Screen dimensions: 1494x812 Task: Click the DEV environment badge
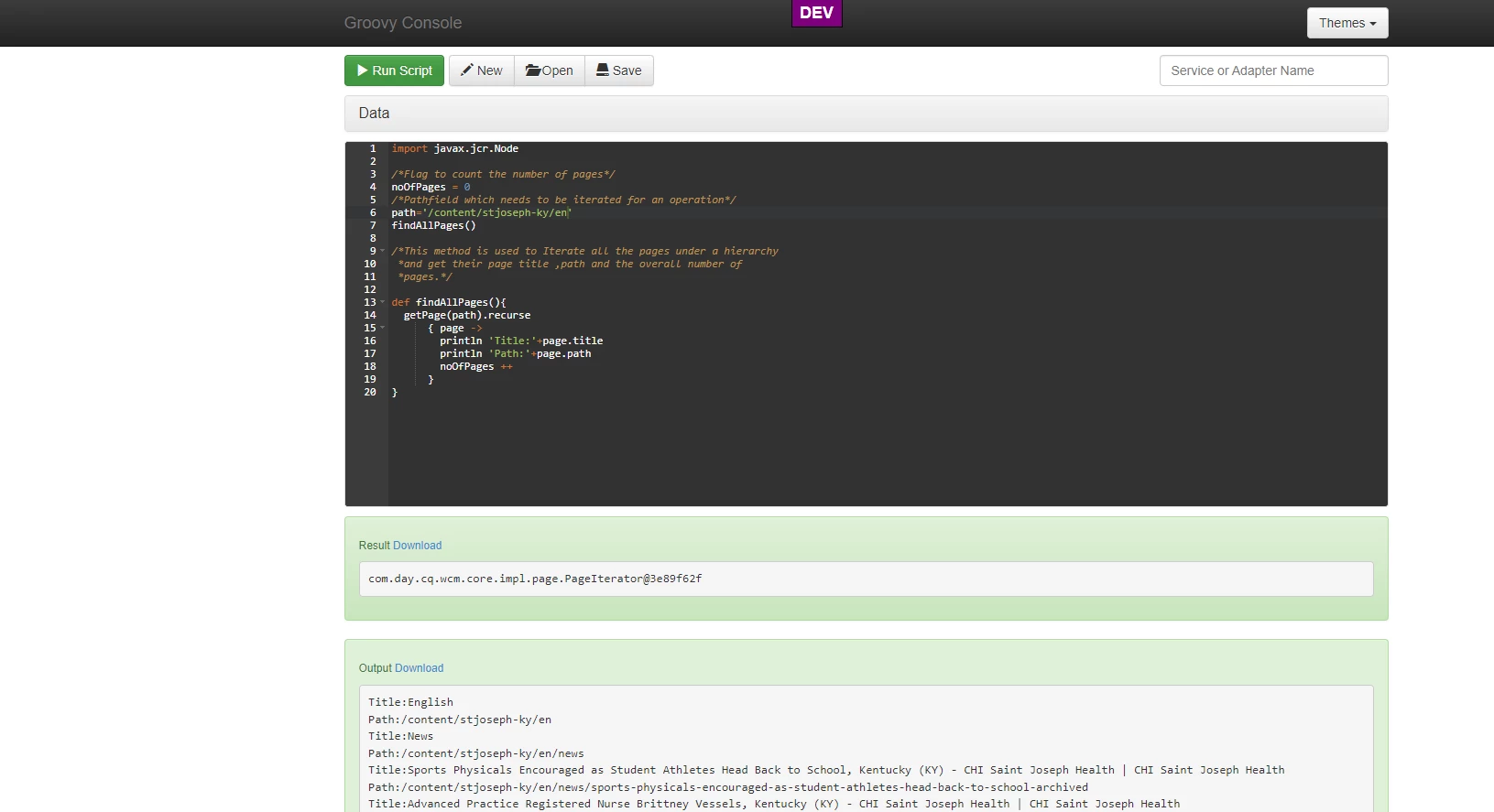pyautogui.click(x=816, y=13)
